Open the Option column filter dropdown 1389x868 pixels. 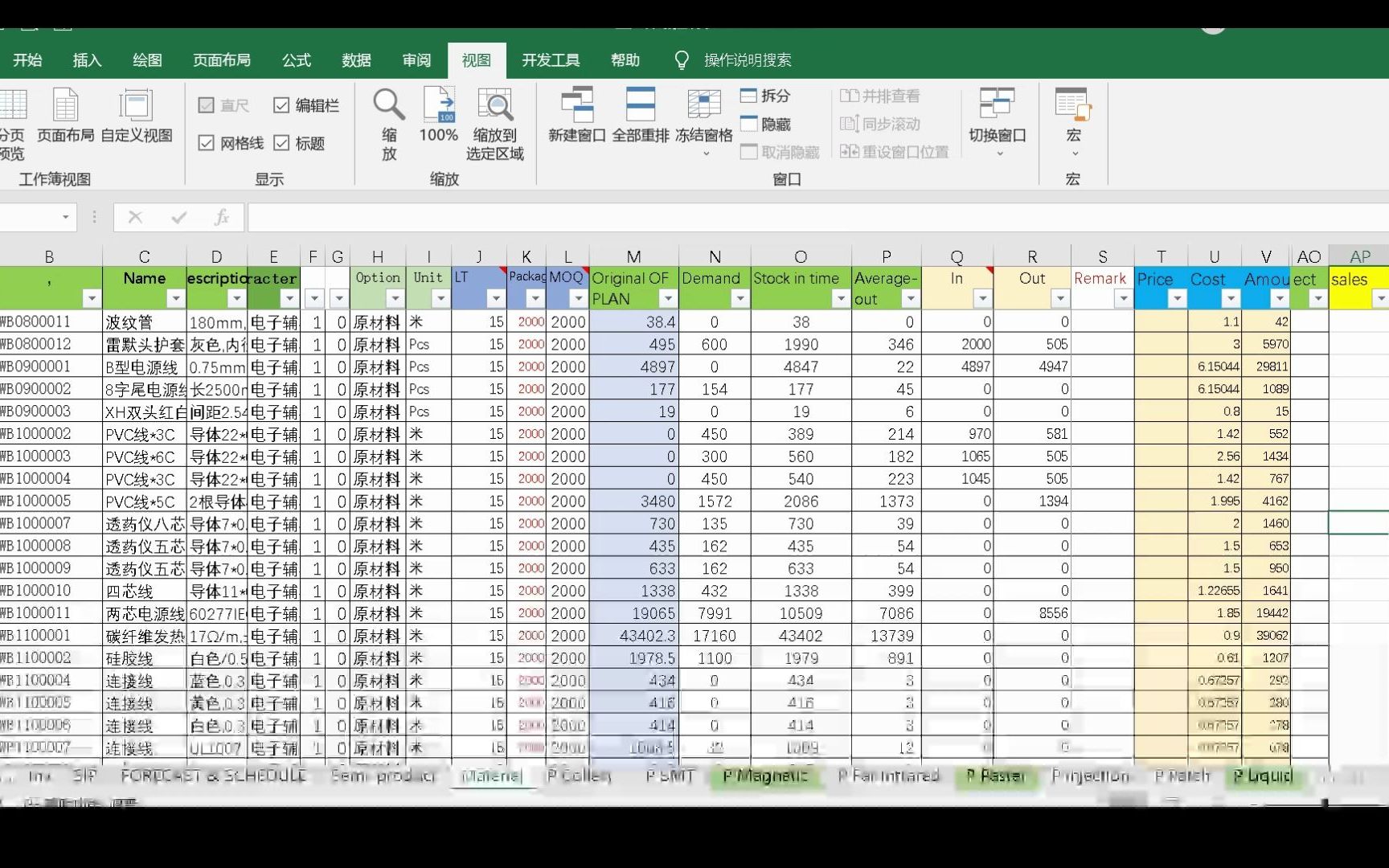click(395, 298)
